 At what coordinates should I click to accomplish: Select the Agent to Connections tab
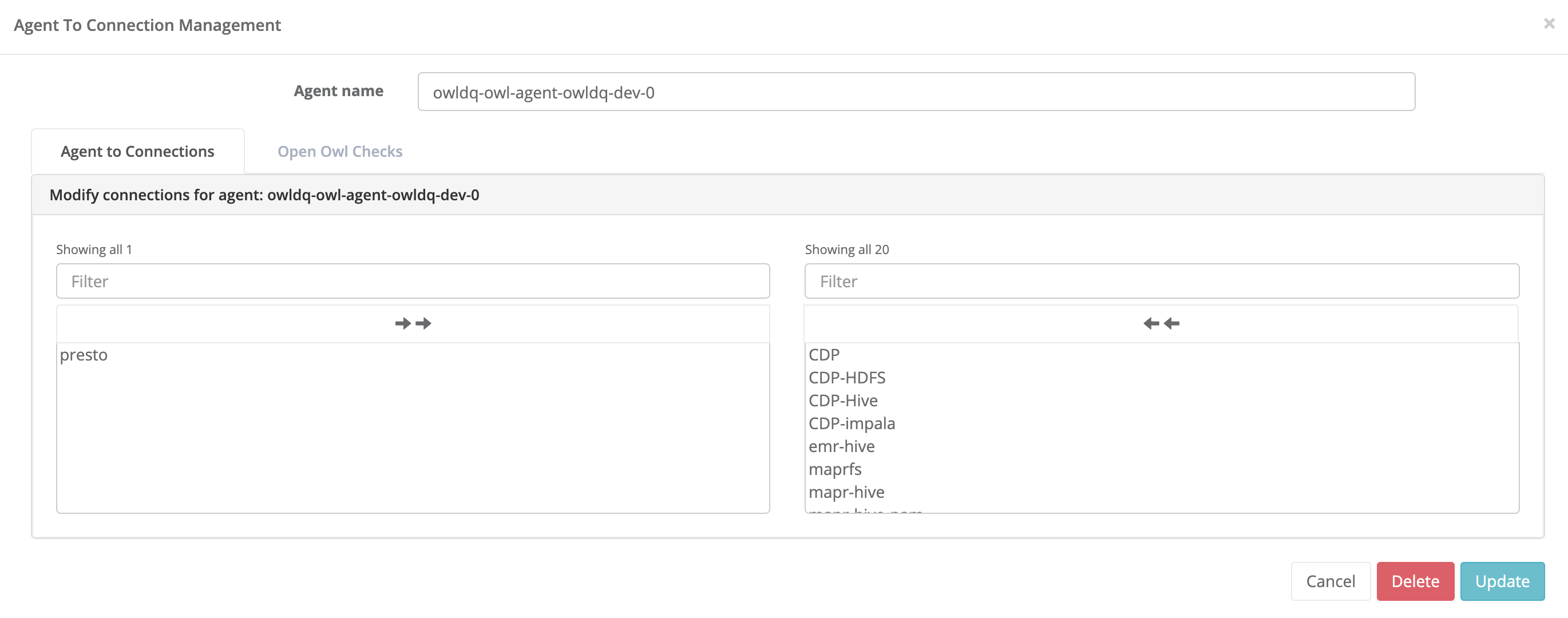click(137, 151)
